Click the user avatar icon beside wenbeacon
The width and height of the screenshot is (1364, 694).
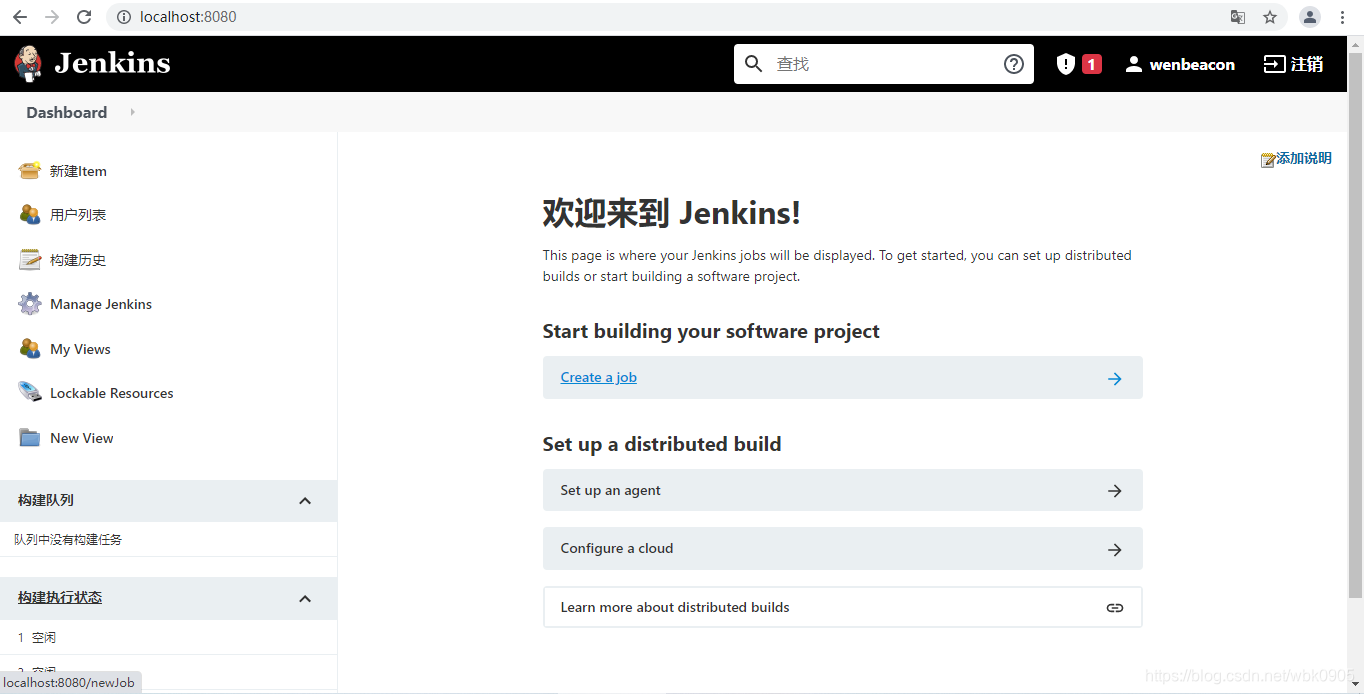(x=1134, y=64)
